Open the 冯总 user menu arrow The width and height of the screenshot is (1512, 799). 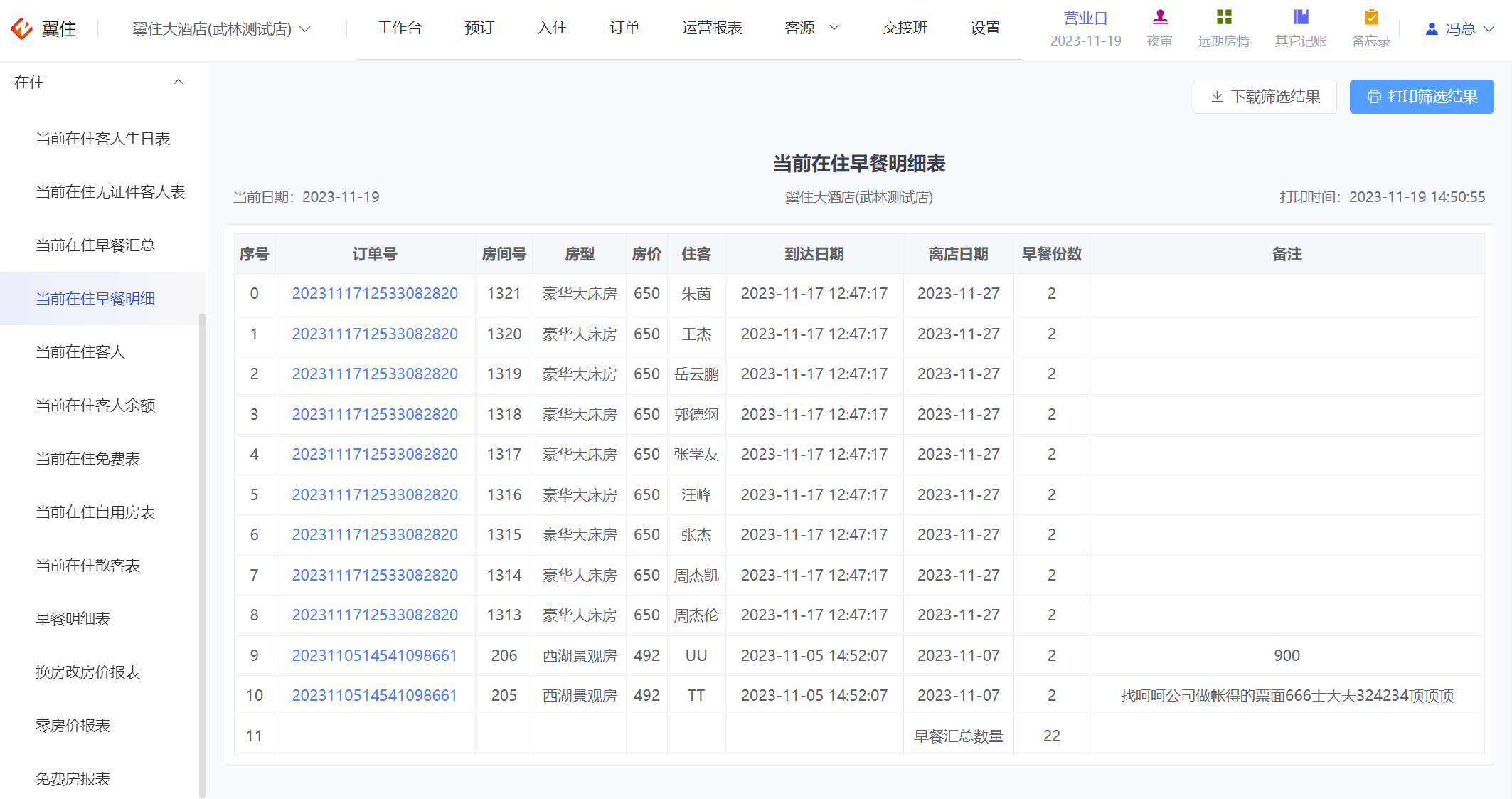tap(1489, 29)
